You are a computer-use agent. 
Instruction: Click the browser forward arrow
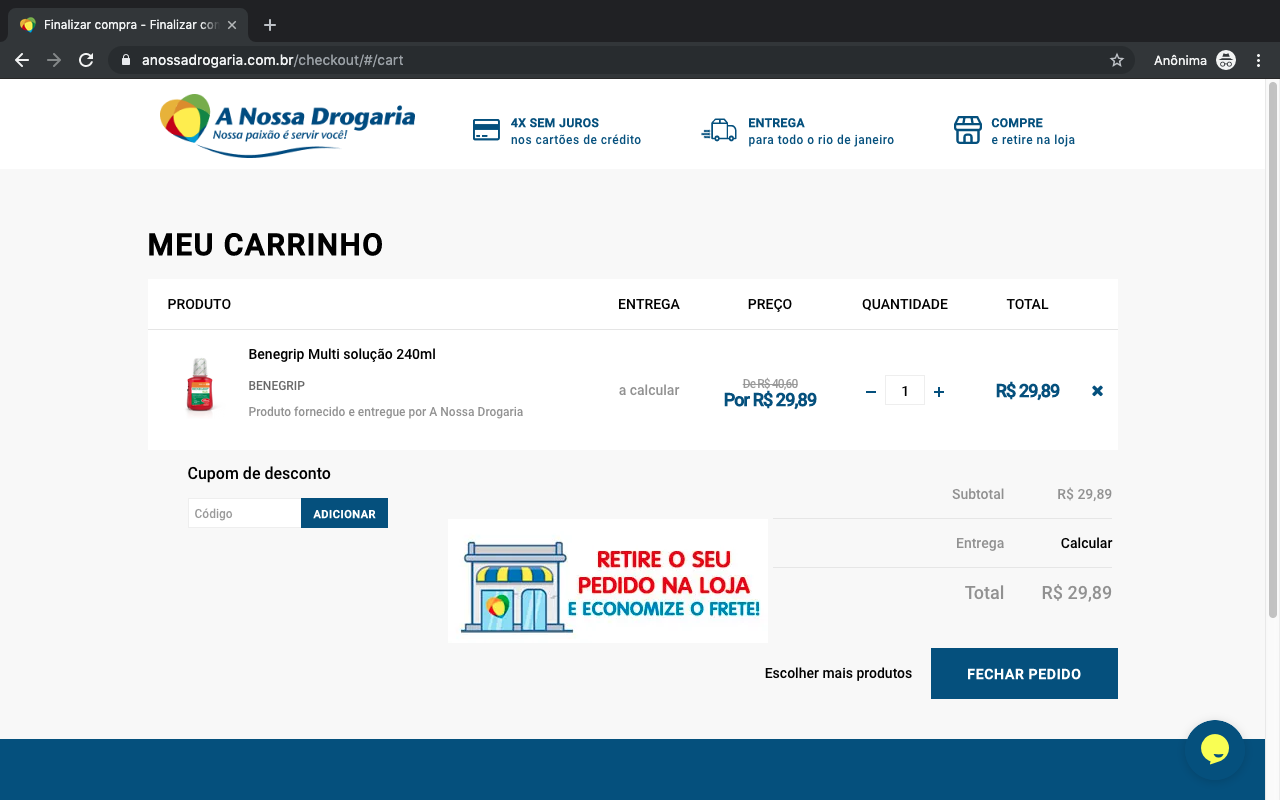54,60
